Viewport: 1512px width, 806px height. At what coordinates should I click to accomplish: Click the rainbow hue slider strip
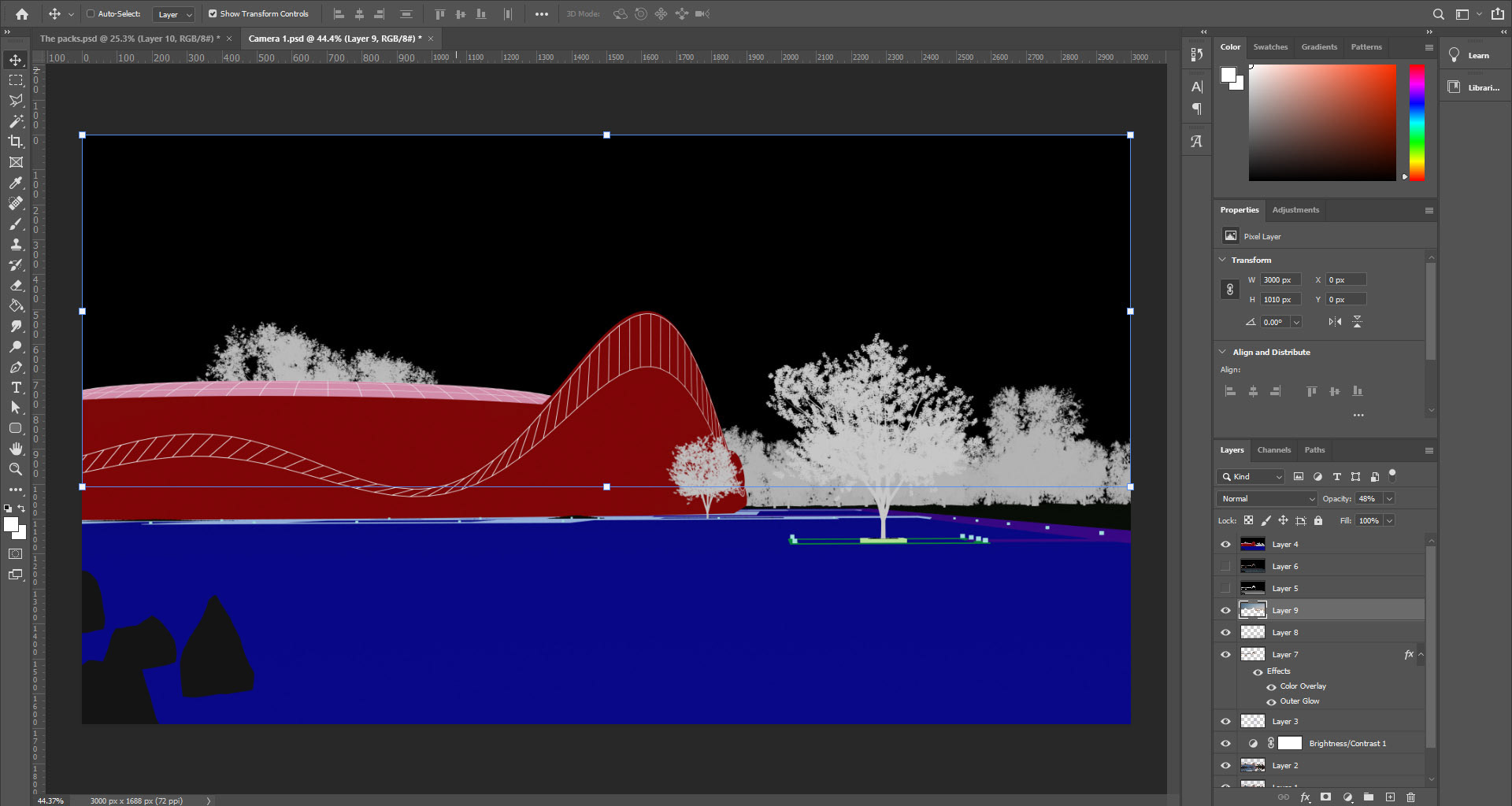tap(1417, 122)
